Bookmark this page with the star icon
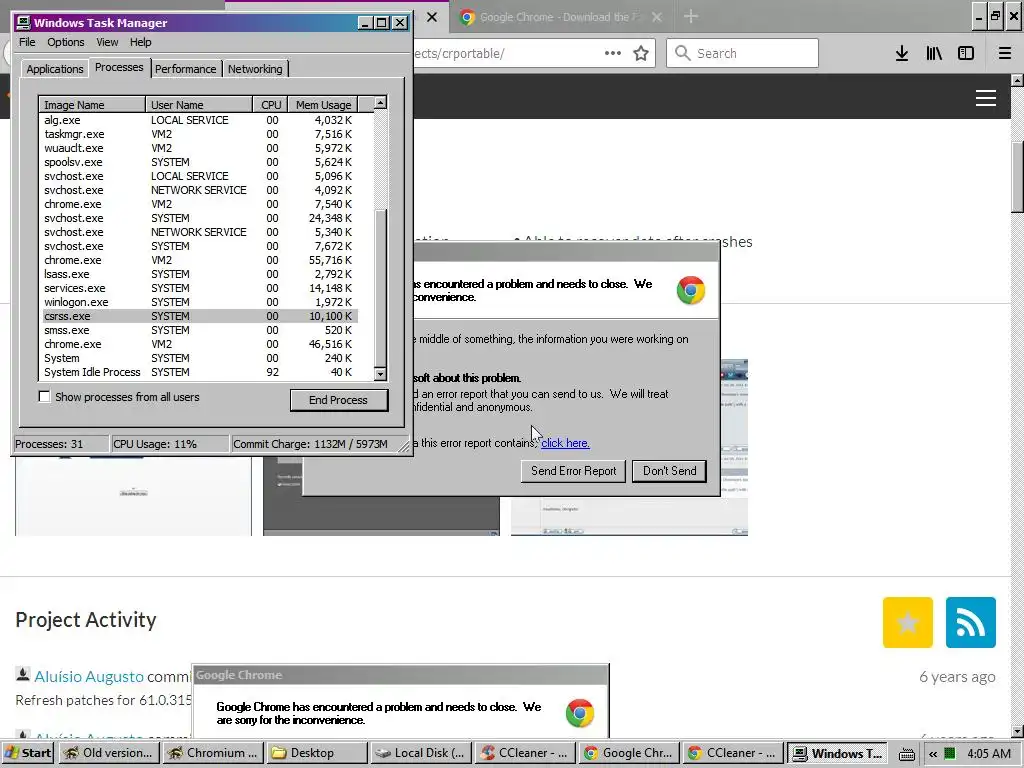 point(641,53)
